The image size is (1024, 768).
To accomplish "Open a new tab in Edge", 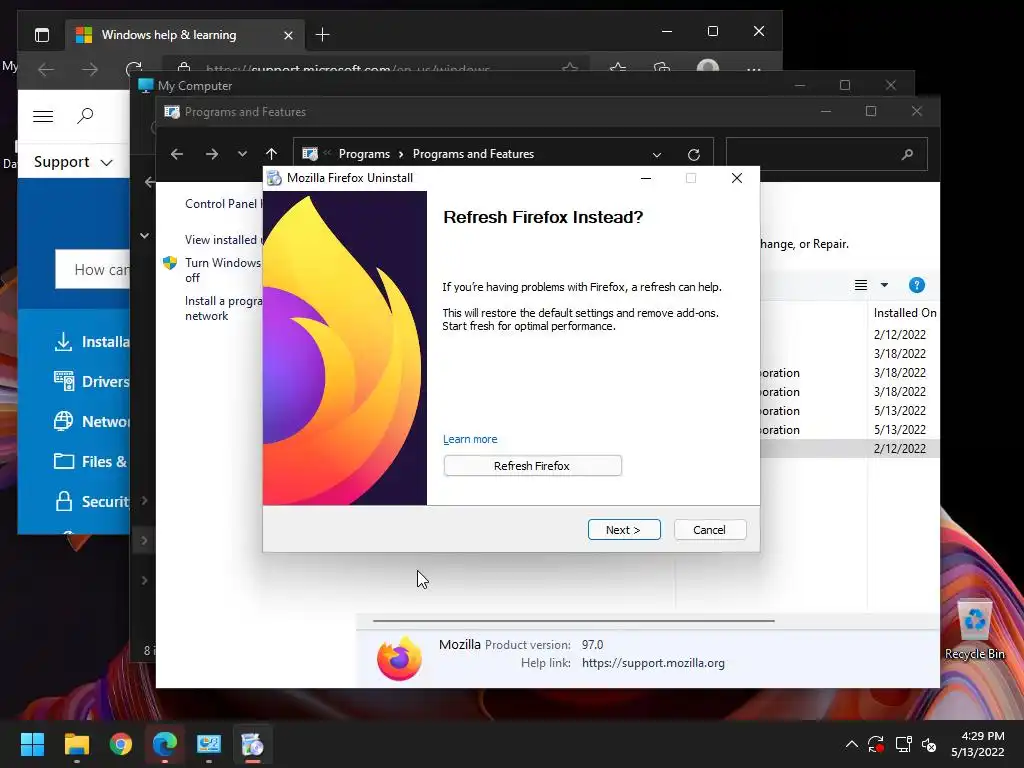I will [x=323, y=35].
